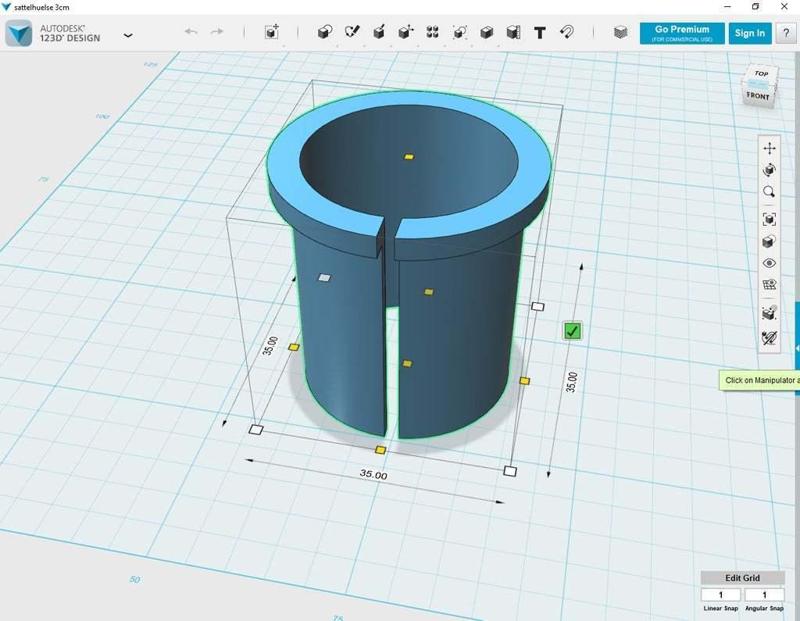Screen dimensions: 800x621
Task: Click the Go Premium button
Action: point(682,33)
